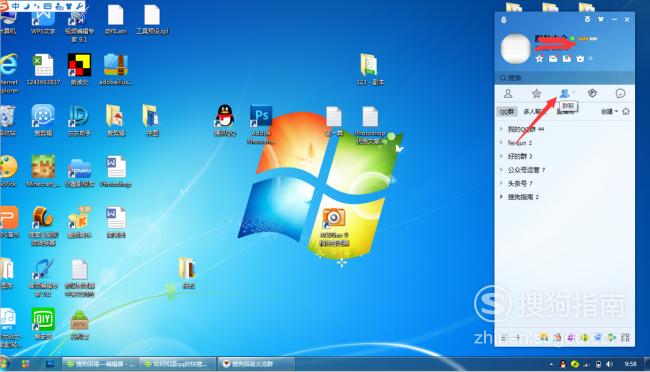Image resolution: width=650 pixels, height=372 pixels.
Task: Open Sogou IME soft keyboard icon
Action: (x=48, y=6)
